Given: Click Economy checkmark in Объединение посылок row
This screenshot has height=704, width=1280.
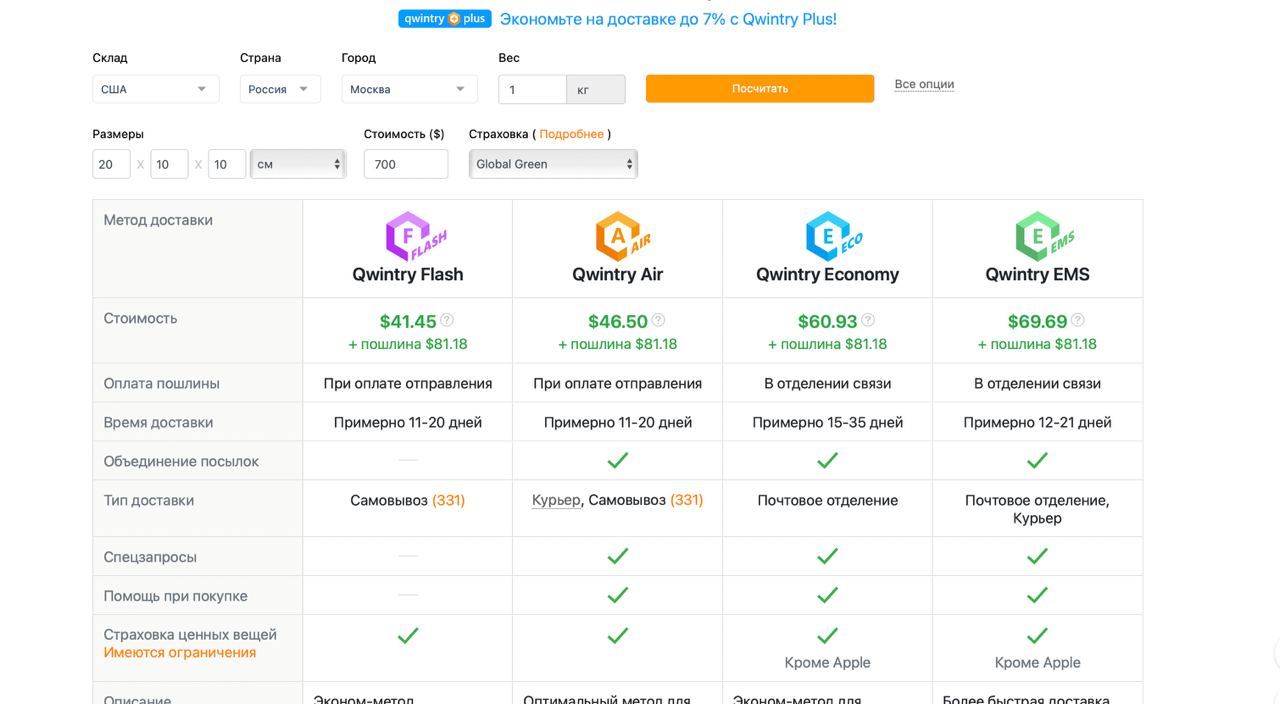Looking at the screenshot, I should click(827, 460).
